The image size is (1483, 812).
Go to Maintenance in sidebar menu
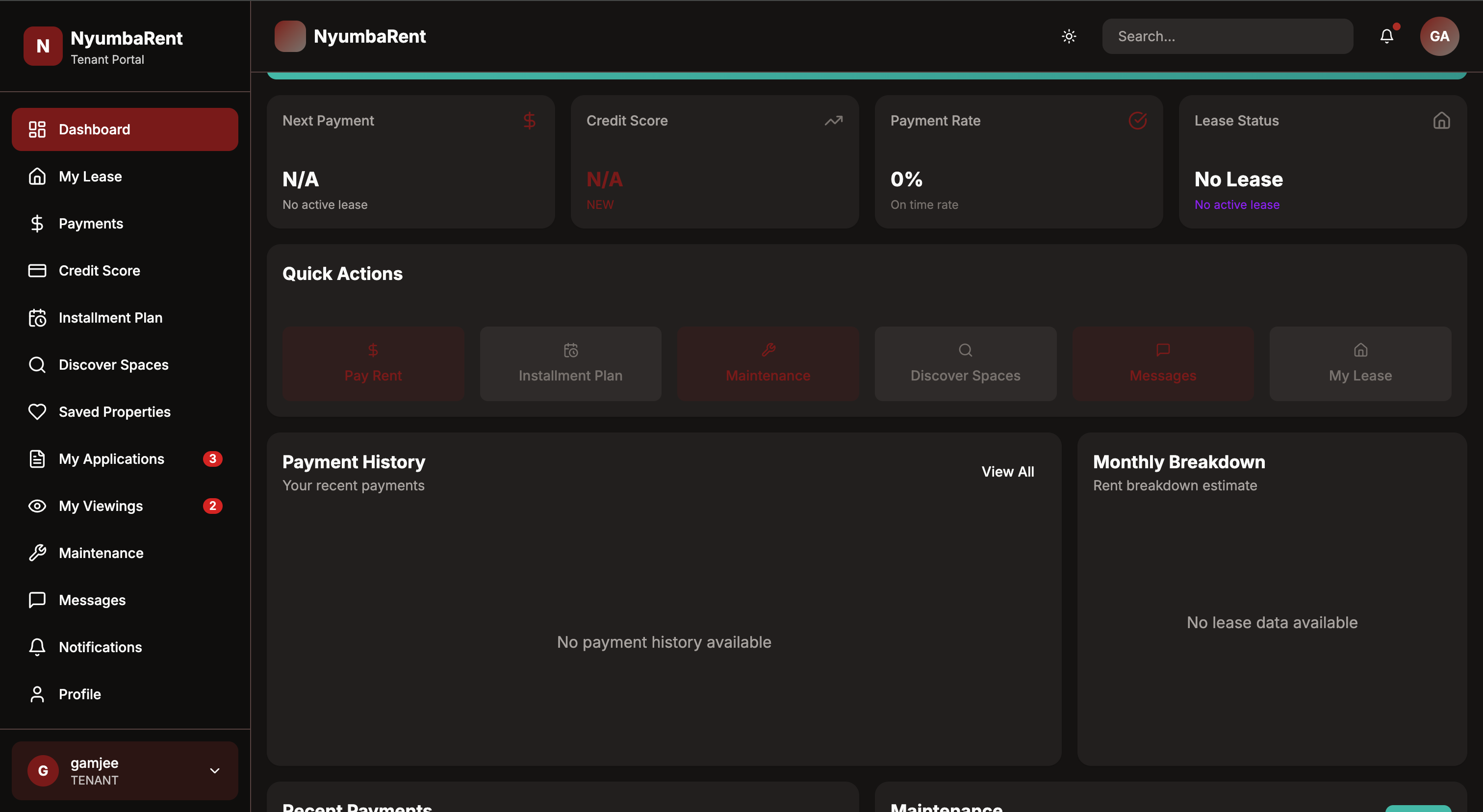(x=125, y=553)
